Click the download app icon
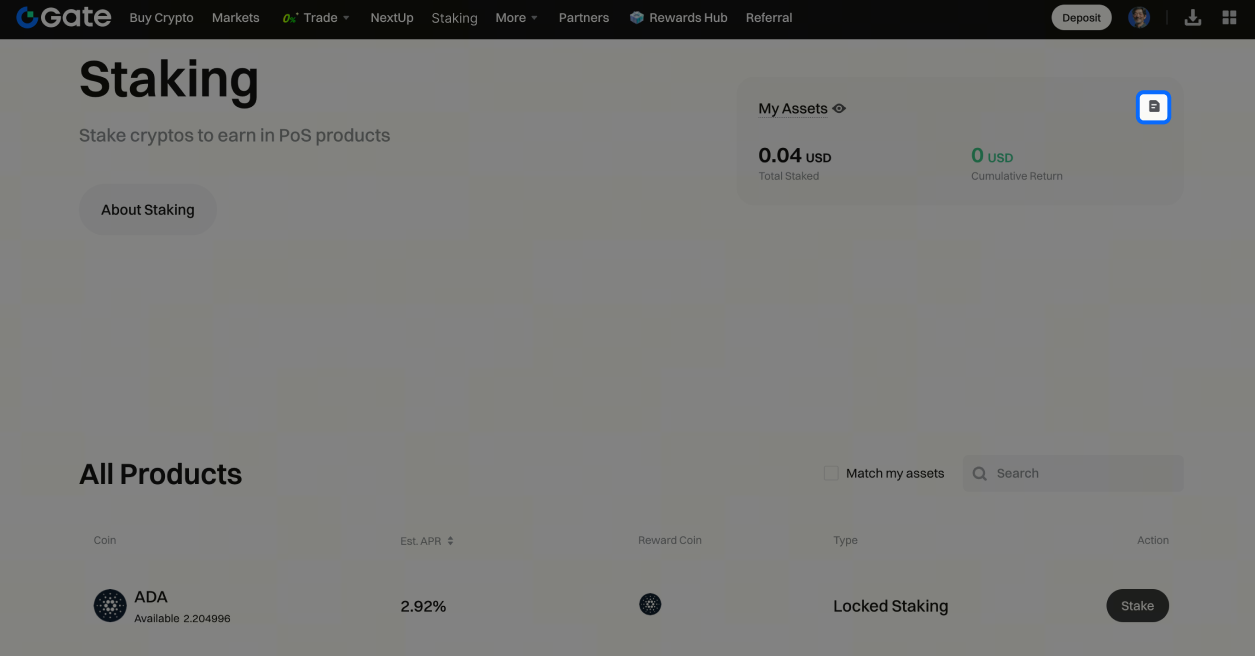The image size is (1255, 656). tap(1192, 17)
